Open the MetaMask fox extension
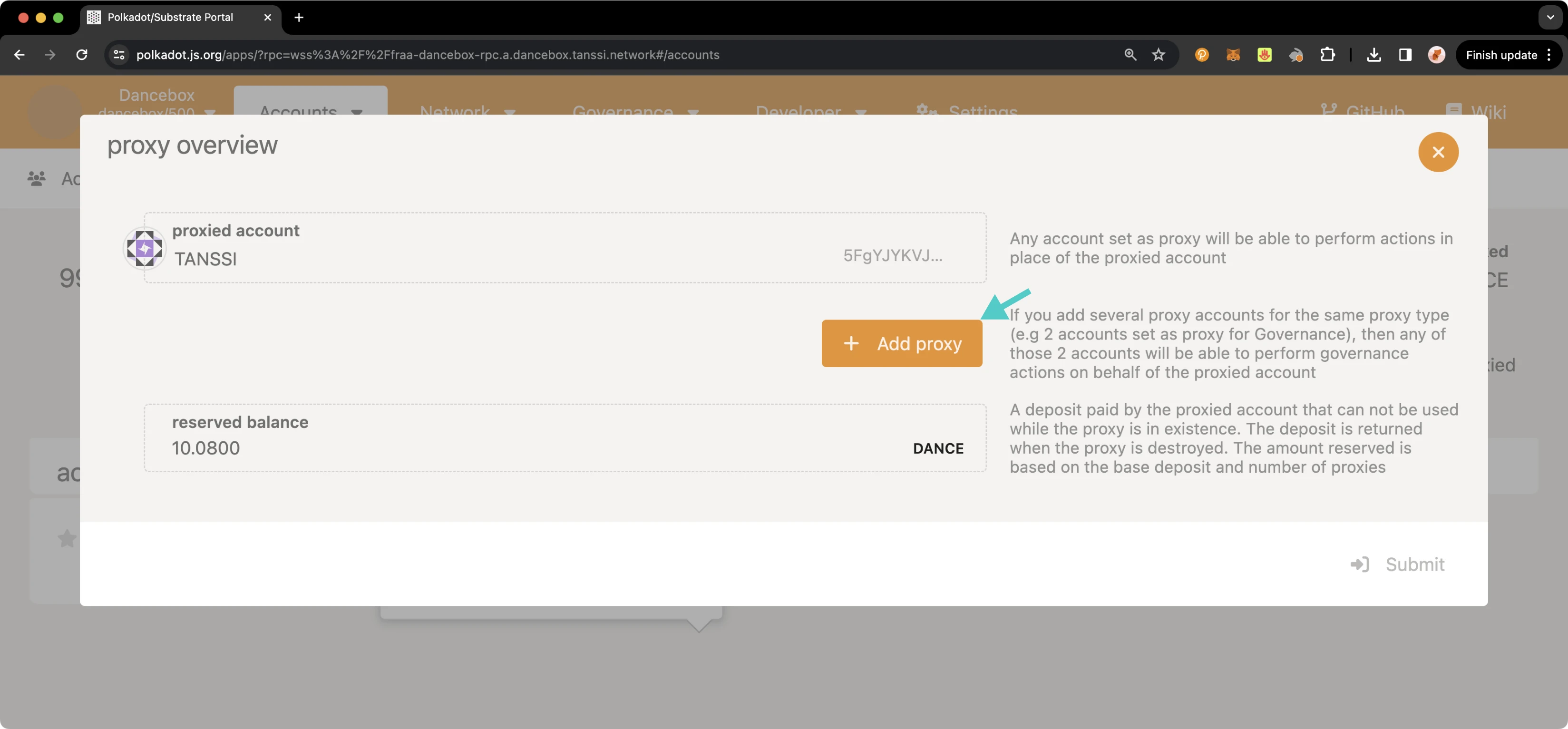Viewport: 1568px width, 729px height. 1233,55
